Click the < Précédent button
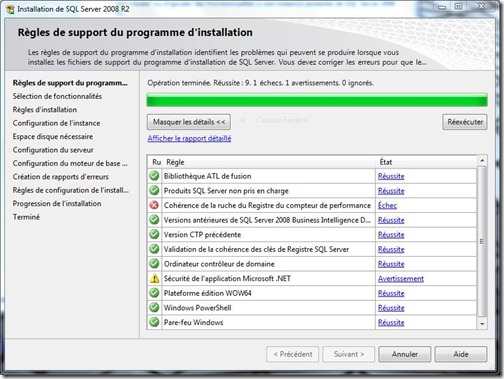504x379 pixels. pyautogui.click(x=293, y=354)
